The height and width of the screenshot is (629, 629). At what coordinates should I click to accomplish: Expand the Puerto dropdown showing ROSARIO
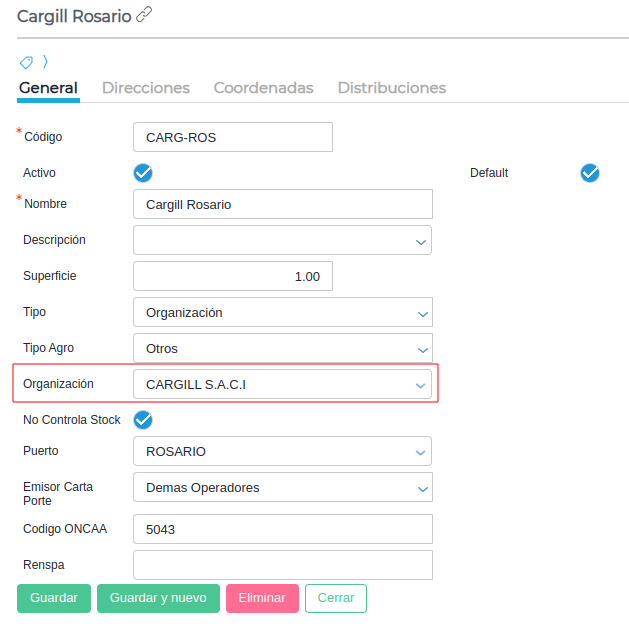[282, 452]
